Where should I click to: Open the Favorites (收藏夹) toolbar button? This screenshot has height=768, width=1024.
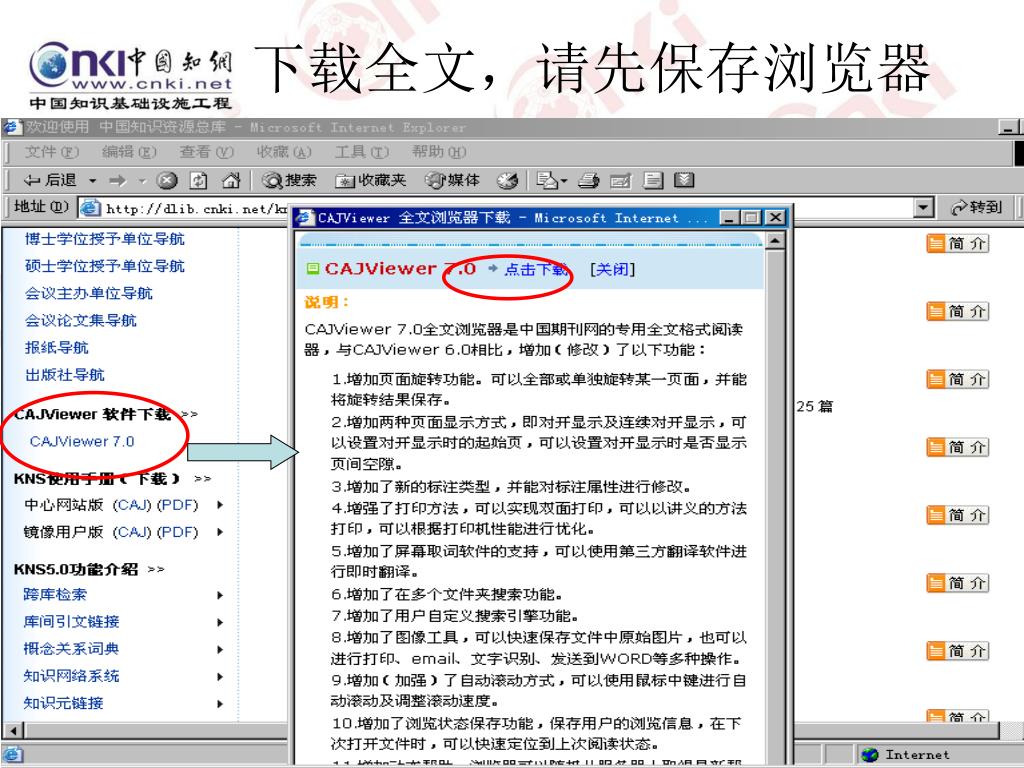tap(370, 180)
